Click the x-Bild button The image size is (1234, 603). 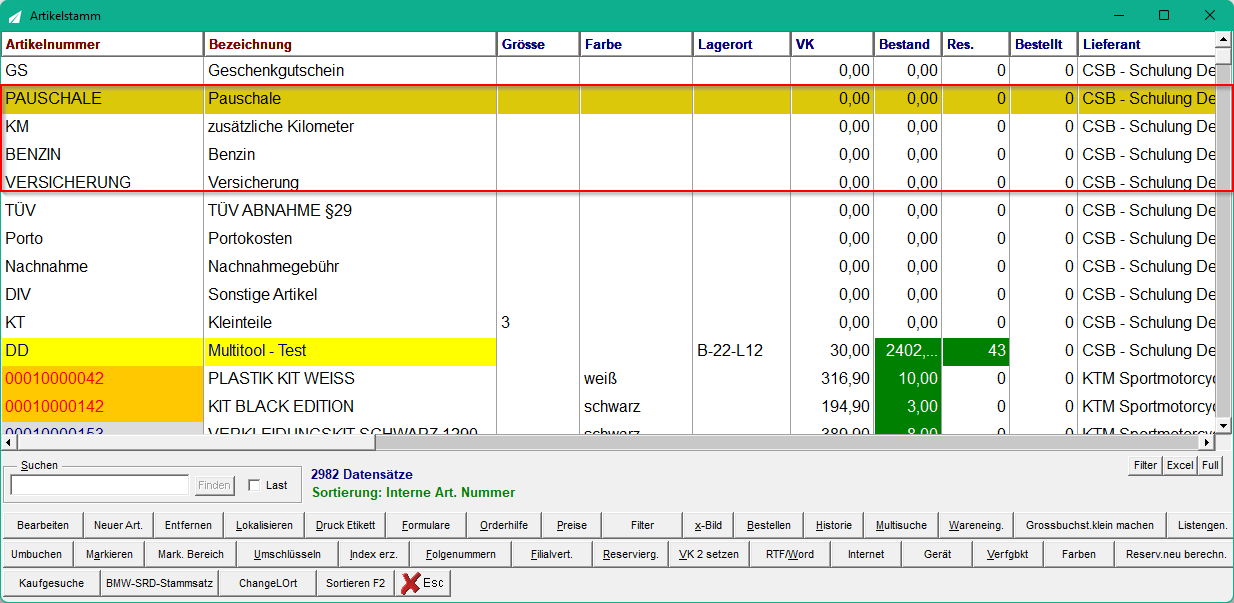(708, 525)
